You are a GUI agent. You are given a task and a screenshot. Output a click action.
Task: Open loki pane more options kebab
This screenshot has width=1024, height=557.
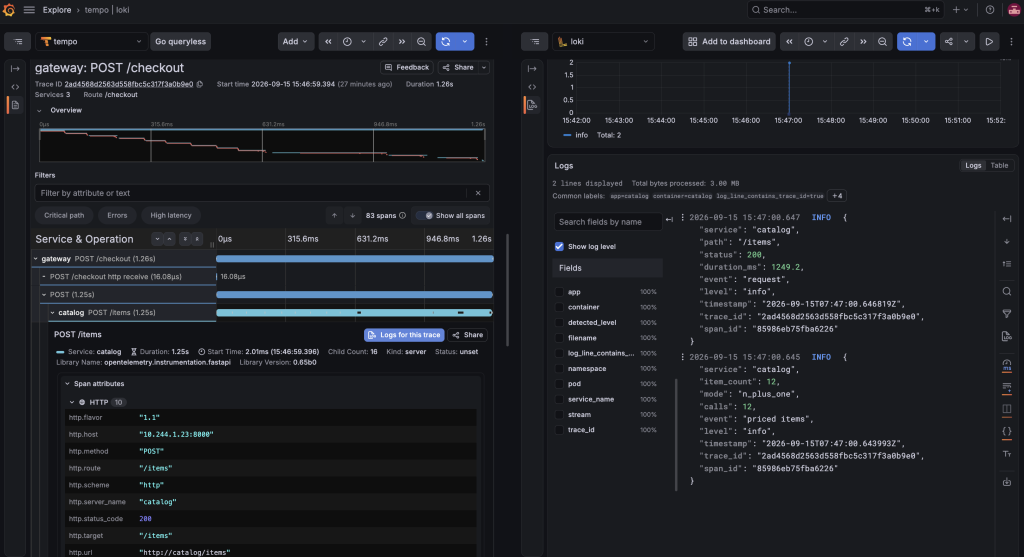[x=1012, y=41]
